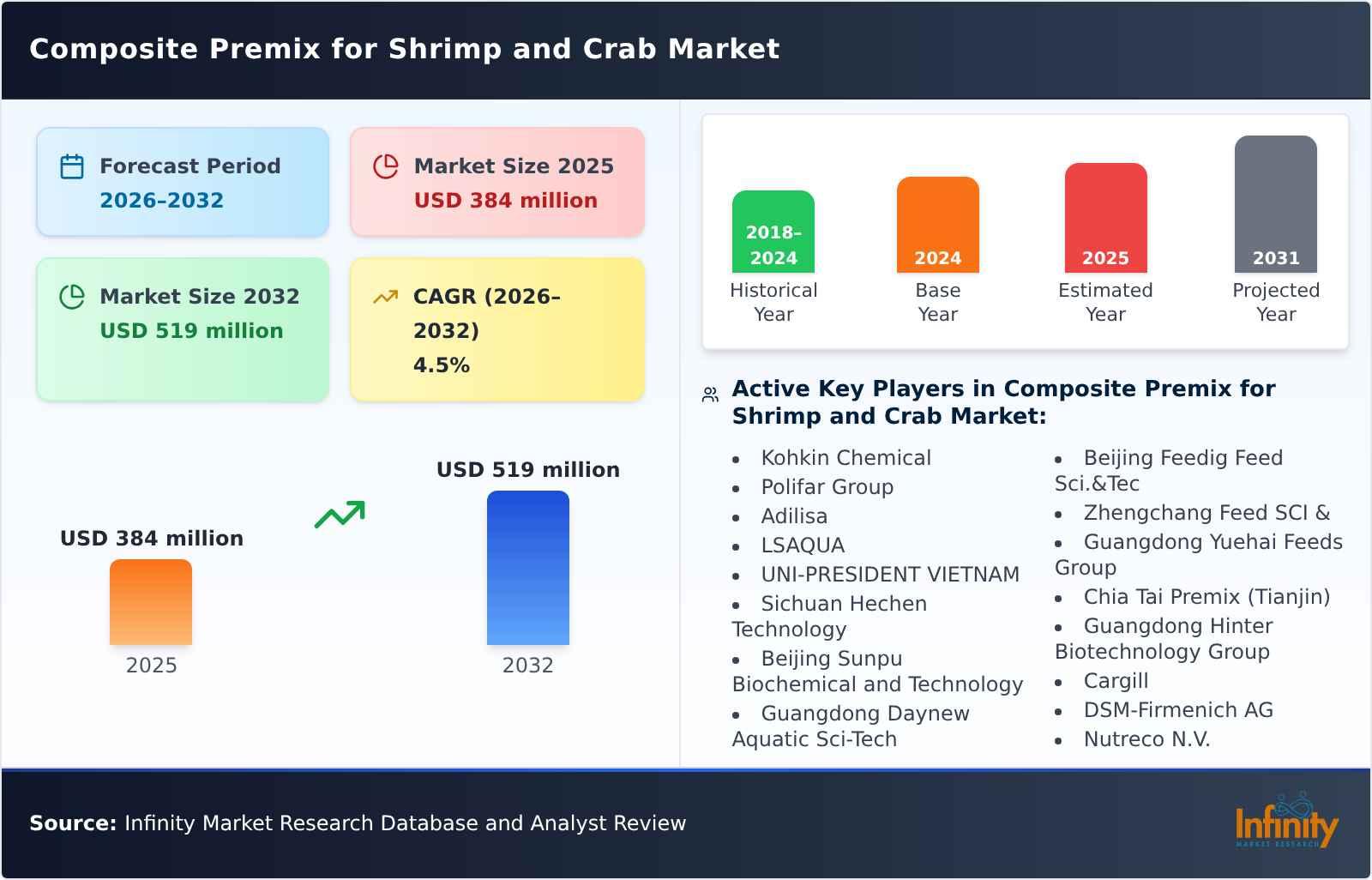1372x880 pixels.
Task: Select the 2031 Projected Year bar
Action: (x=1275, y=206)
